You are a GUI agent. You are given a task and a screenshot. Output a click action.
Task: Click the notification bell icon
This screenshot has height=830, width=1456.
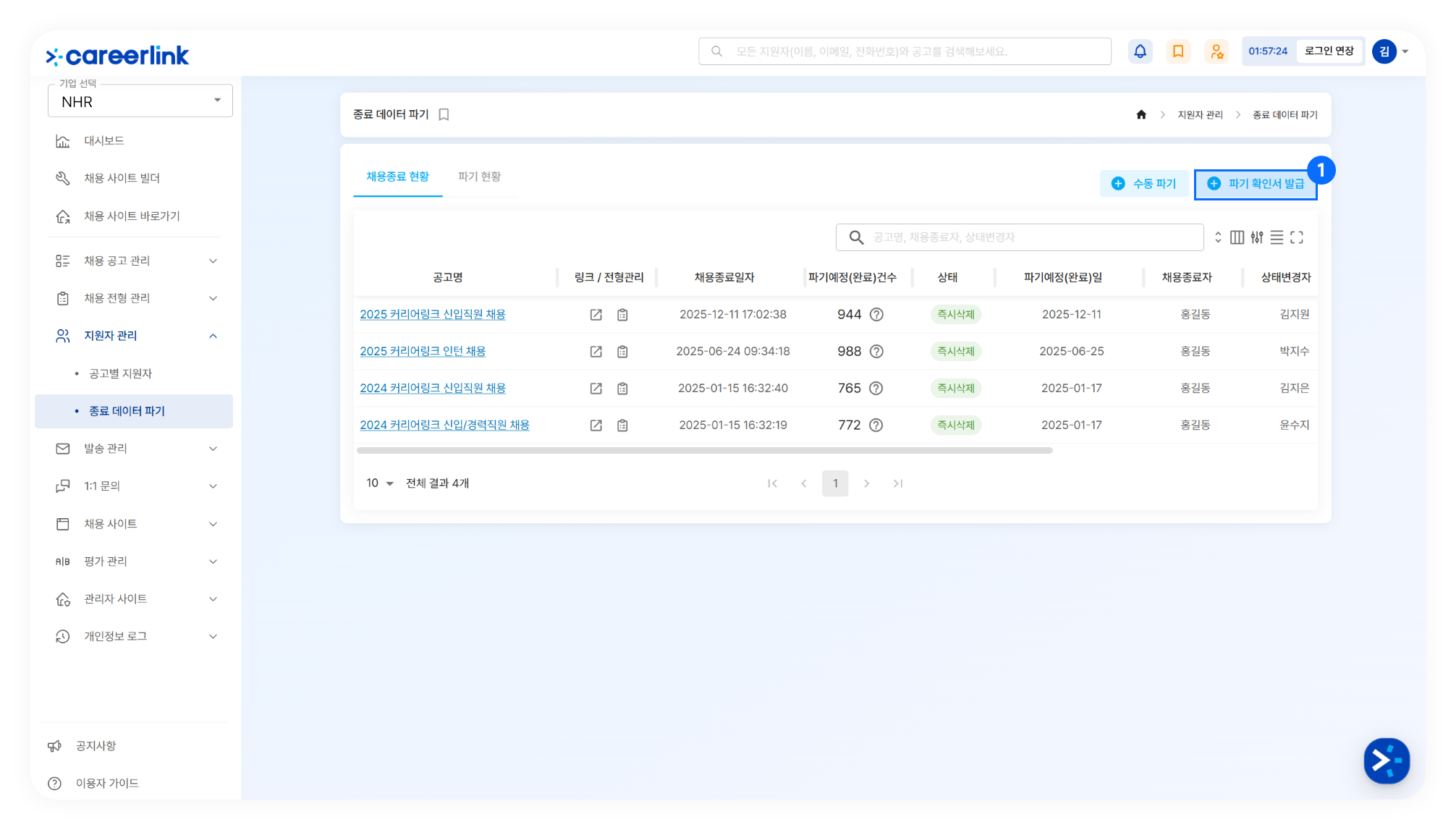point(1140,51)
